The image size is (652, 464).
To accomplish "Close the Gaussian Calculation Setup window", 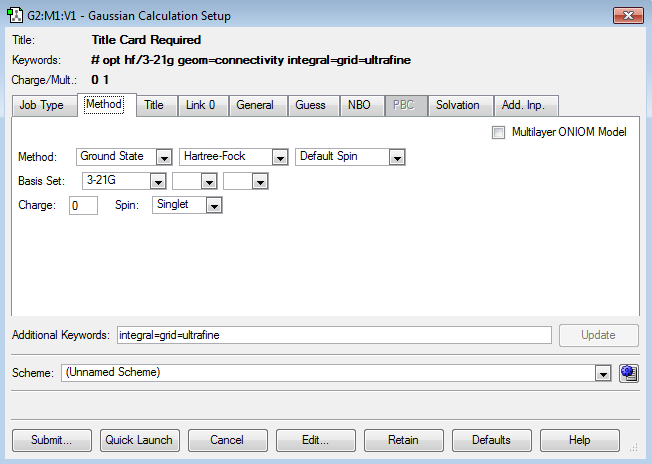I will click(628, 16).
